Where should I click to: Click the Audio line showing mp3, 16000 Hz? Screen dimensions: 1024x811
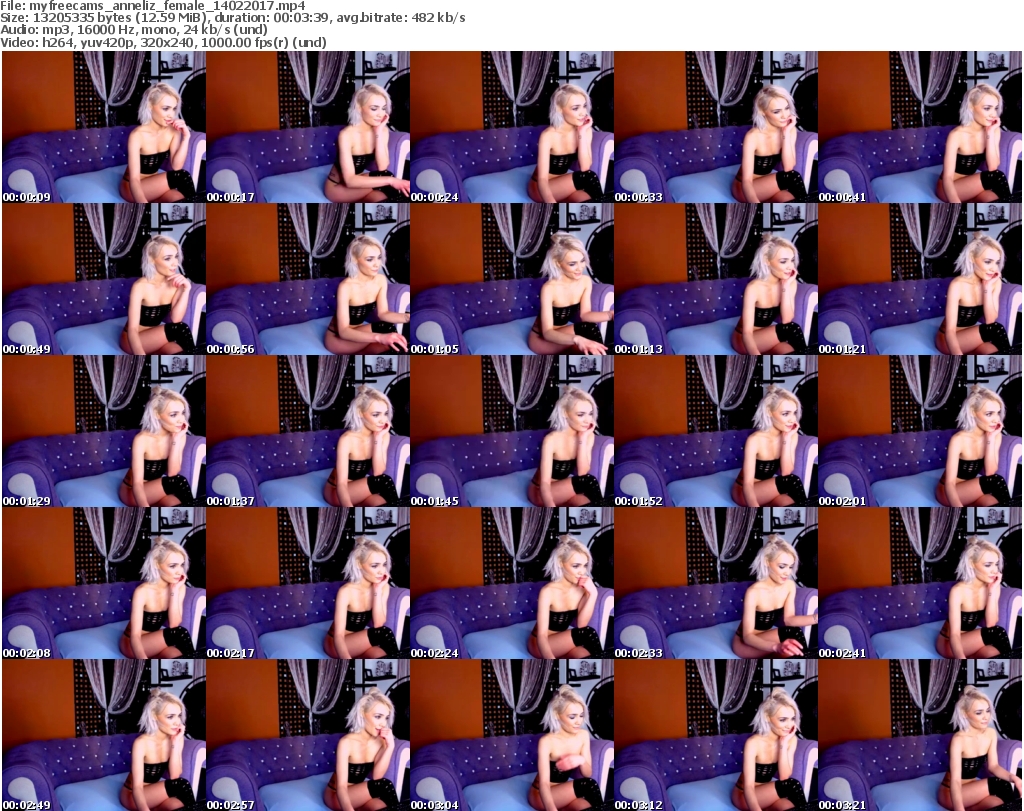134,30
